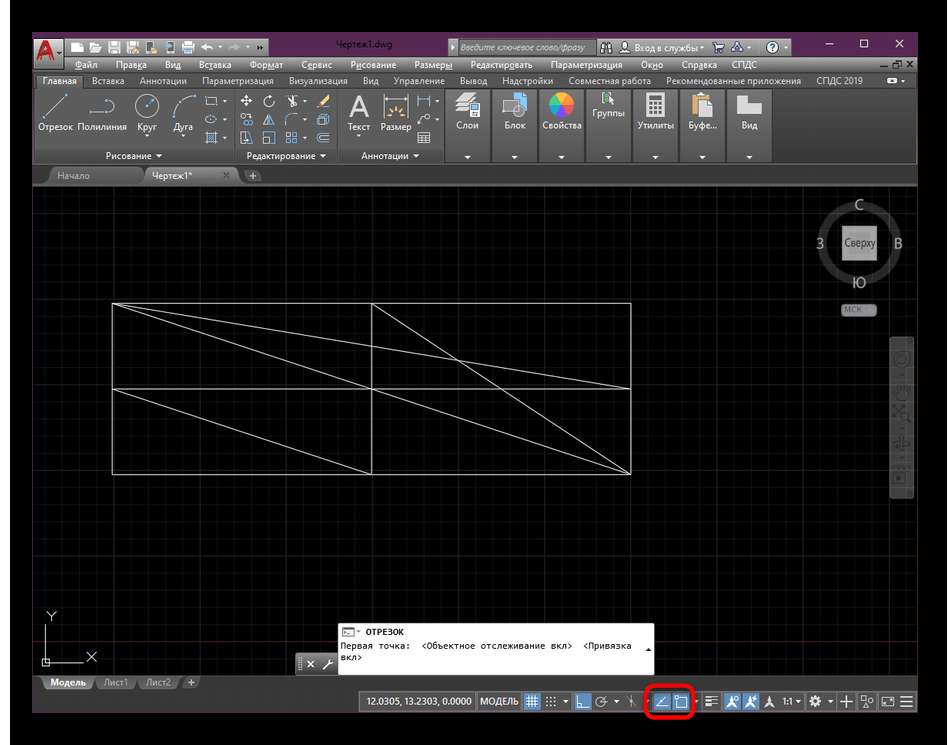
Task: Click the Вход в службы sign-in button
Action: (x=662, y=47)
